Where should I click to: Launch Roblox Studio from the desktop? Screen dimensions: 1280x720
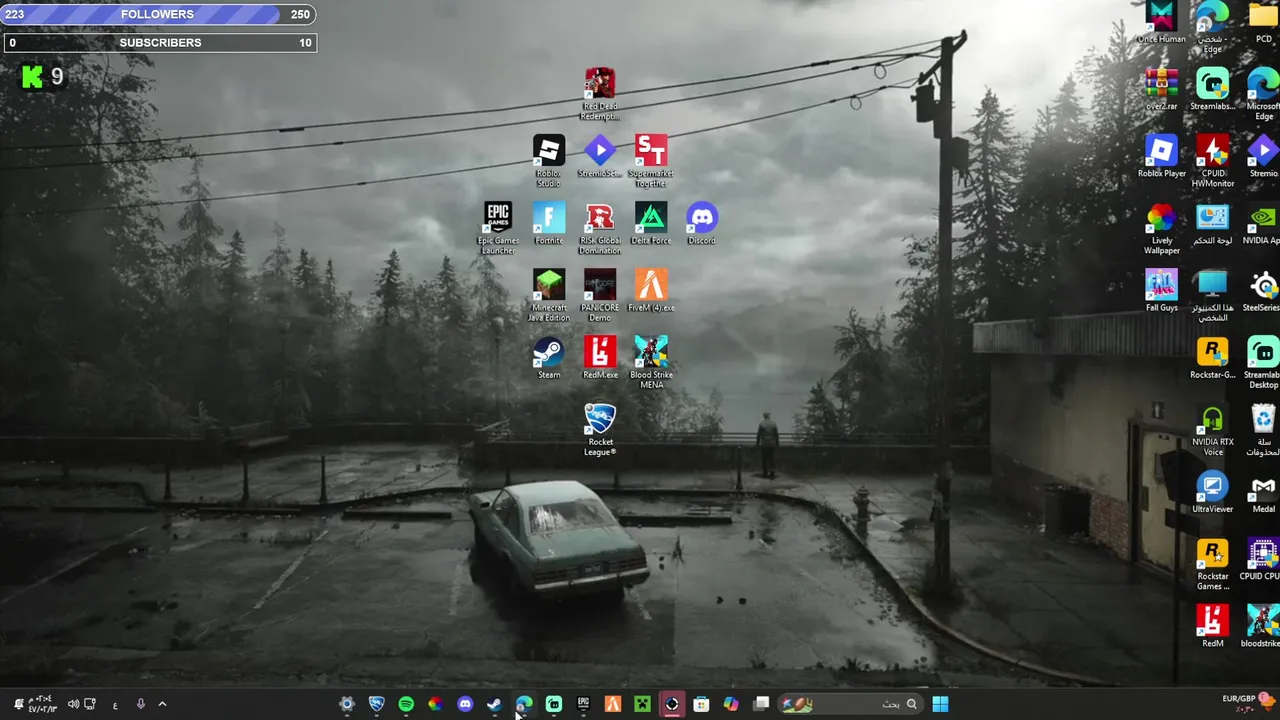[548, 161]
